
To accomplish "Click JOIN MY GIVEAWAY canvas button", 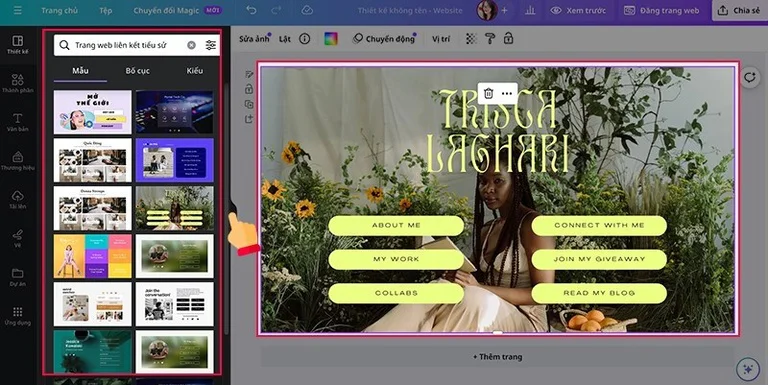I will 599,259.
